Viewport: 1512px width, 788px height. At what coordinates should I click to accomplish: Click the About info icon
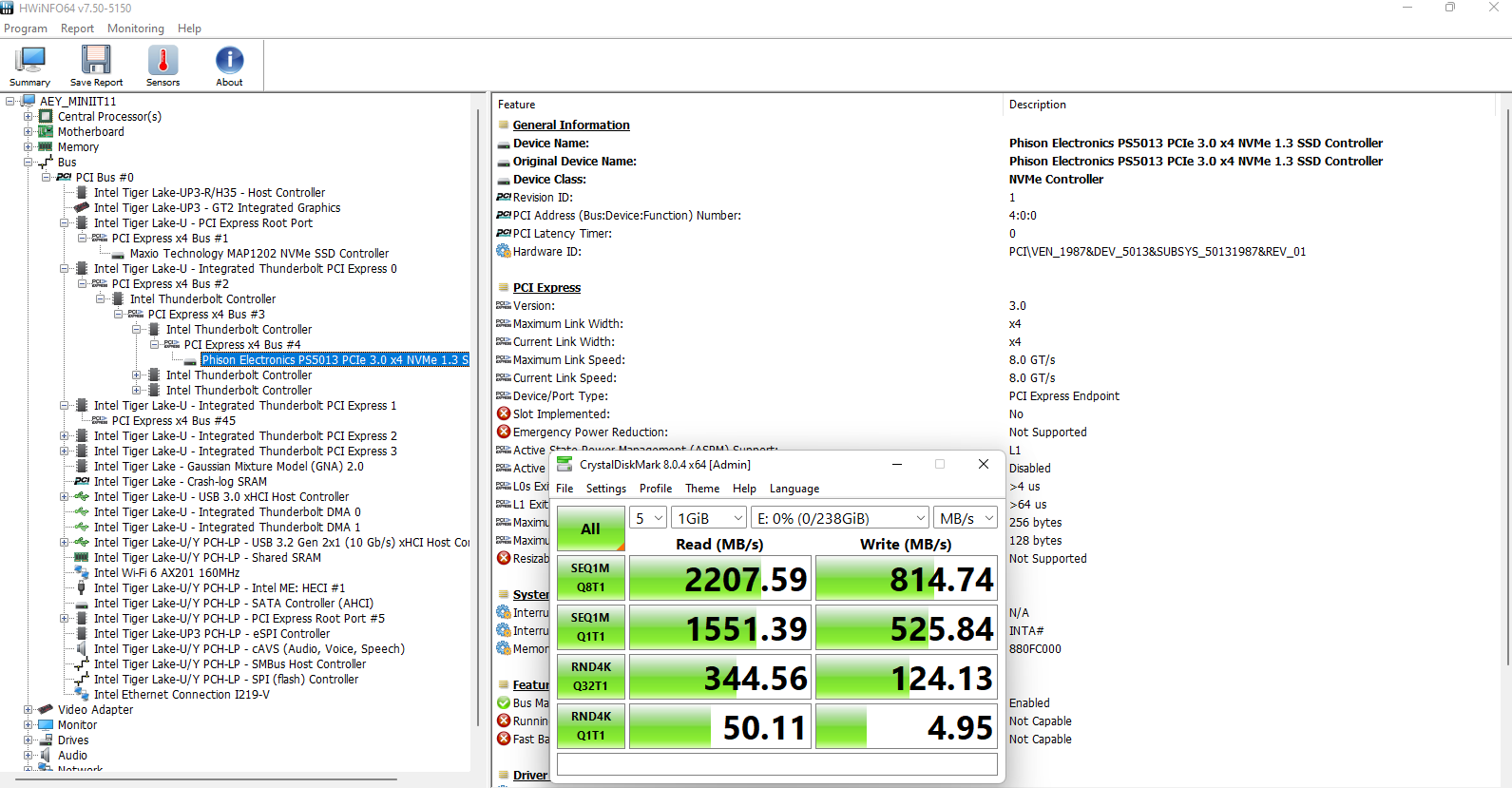(229, 61)
